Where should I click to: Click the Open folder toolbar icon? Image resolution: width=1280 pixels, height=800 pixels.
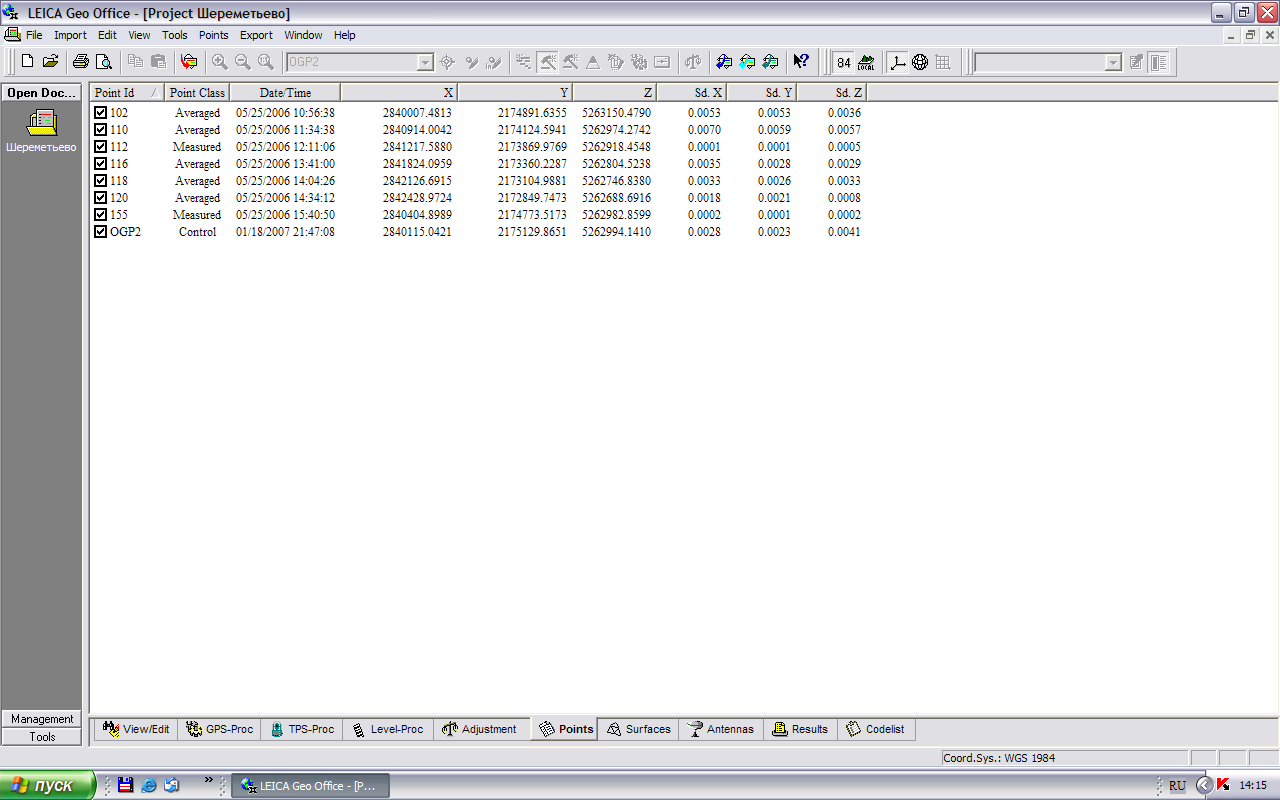[x=50, y=62]
